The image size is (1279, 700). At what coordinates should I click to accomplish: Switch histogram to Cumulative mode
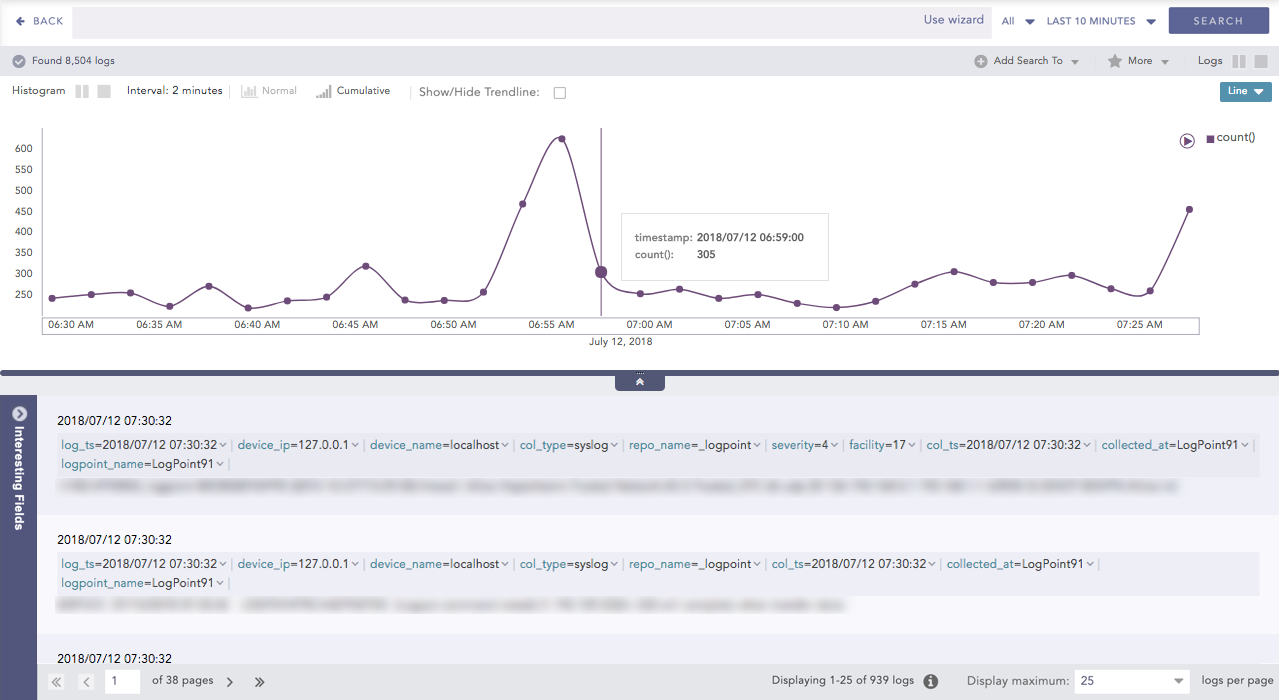[353, 91]
